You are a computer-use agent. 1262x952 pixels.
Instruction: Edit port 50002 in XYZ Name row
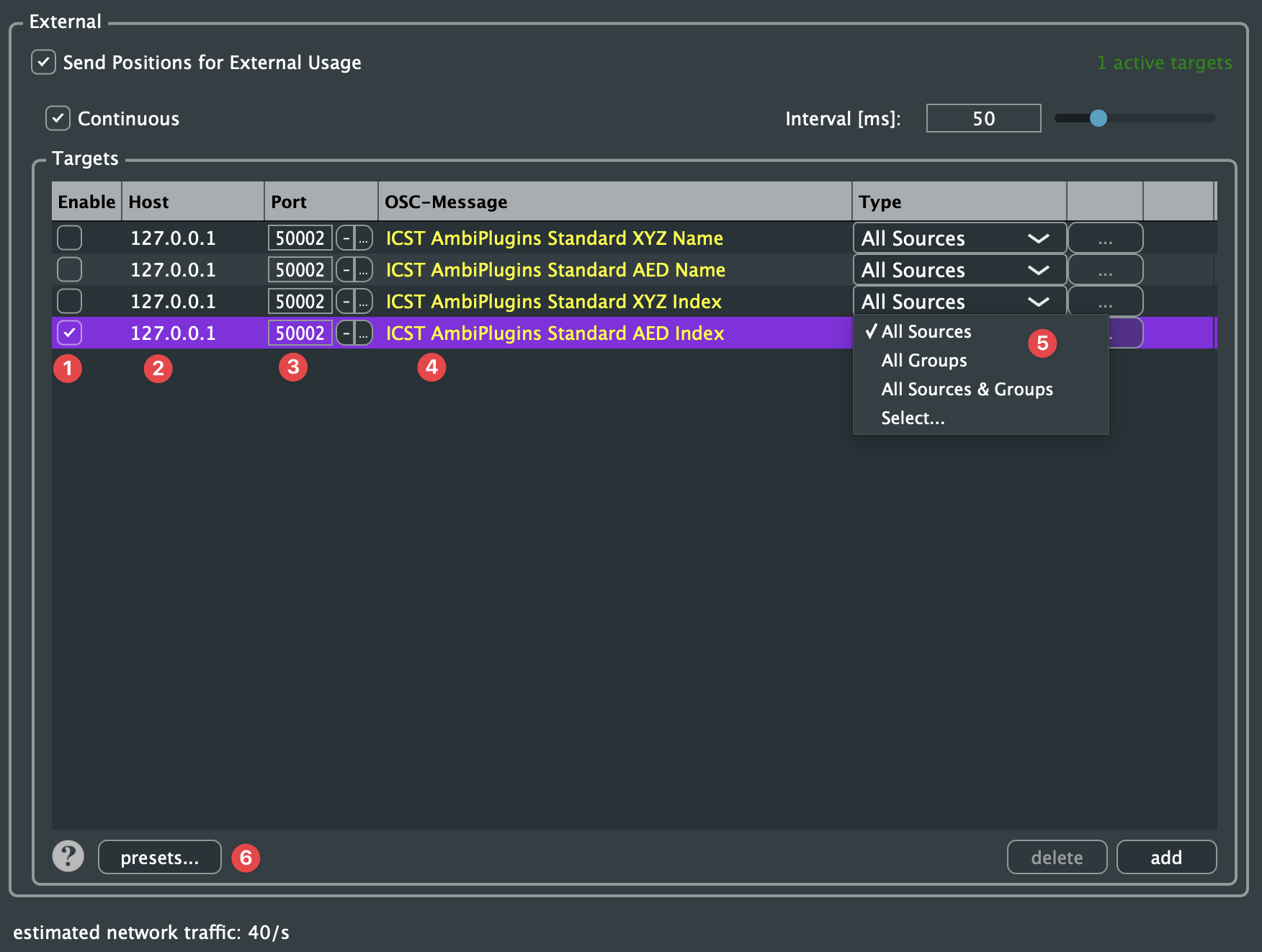300,238
